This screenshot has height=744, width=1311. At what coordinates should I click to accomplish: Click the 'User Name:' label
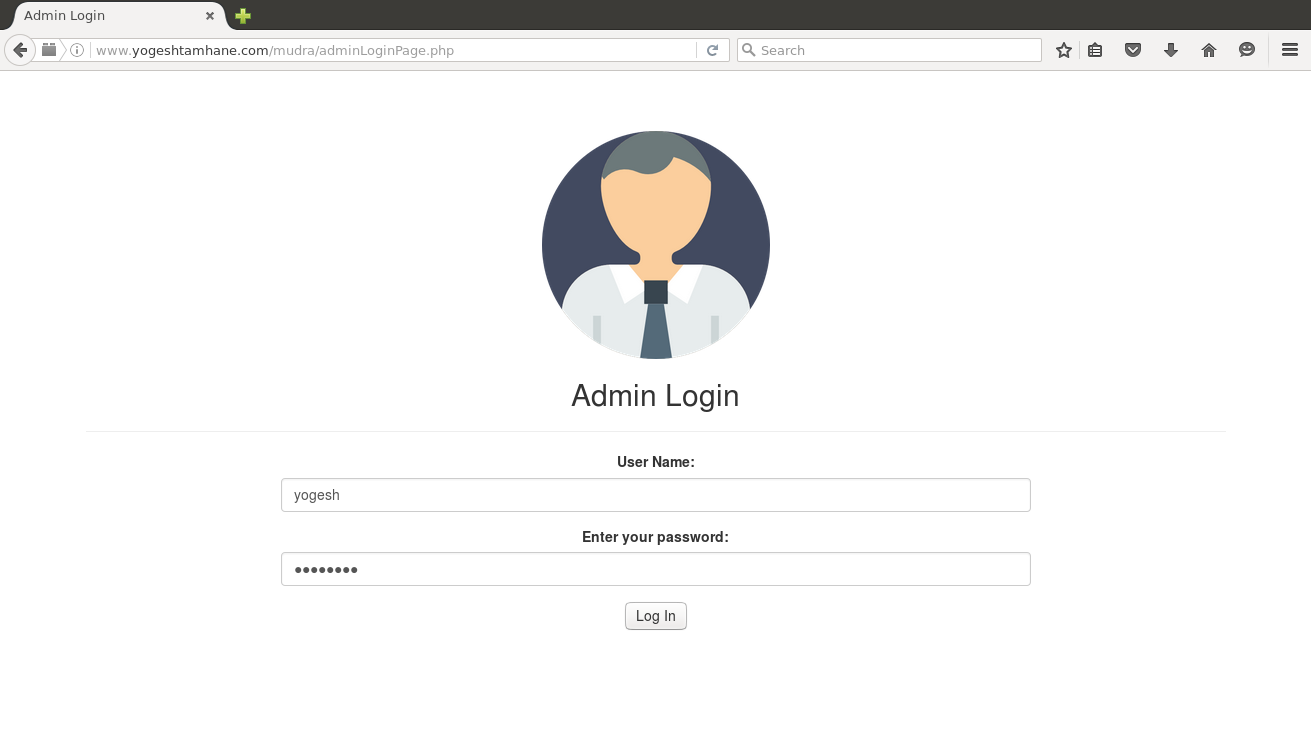click(x=656, y=462)
